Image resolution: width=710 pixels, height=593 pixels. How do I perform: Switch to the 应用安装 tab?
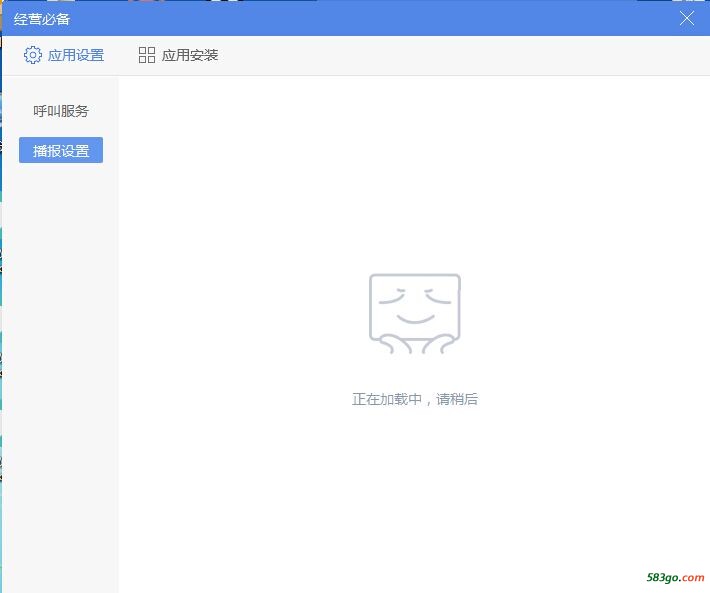coord(178,55)
